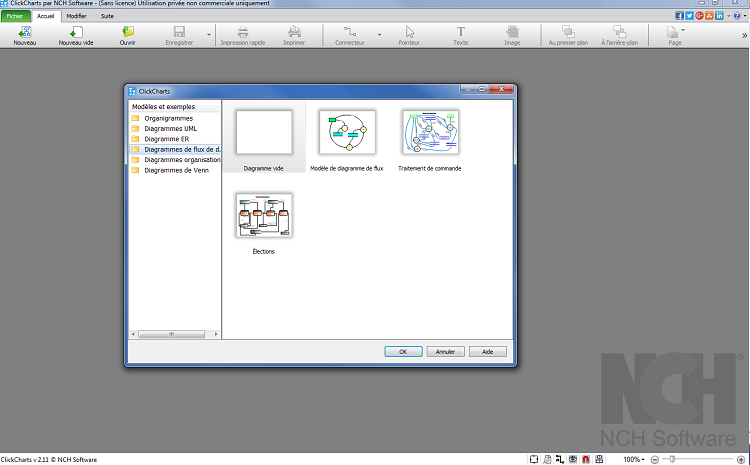Screen dimensions: 750x465
Task: Select the Modèle de diagramme de flux thumbnail
Action: click(x=347, y=133)
